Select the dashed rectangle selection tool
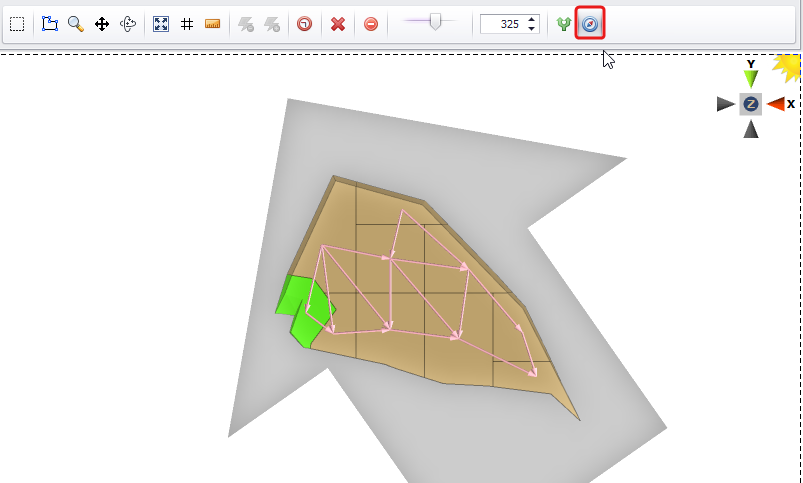The width and height of the screenshot is (803, 483). point(17,24)
